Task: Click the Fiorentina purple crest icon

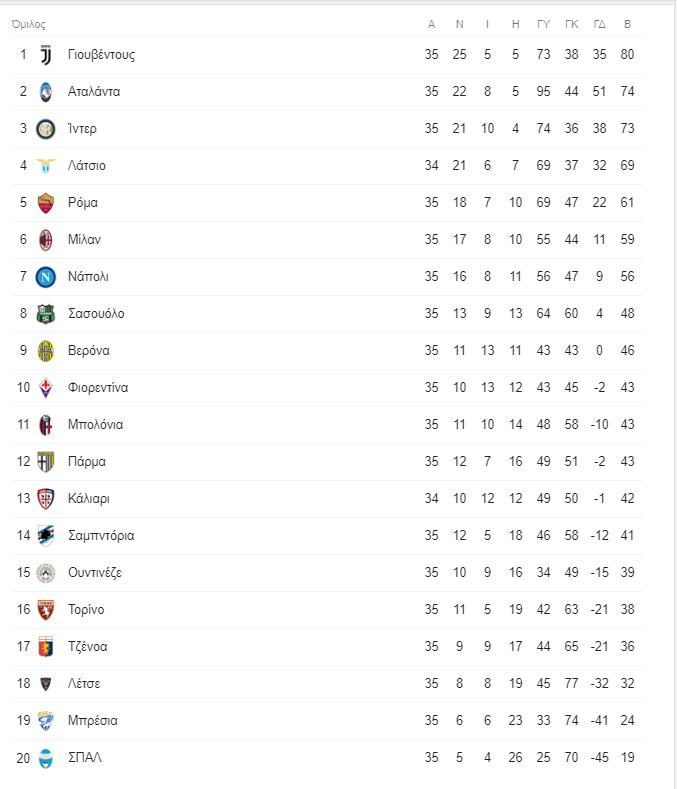Action: click(45, 387)
